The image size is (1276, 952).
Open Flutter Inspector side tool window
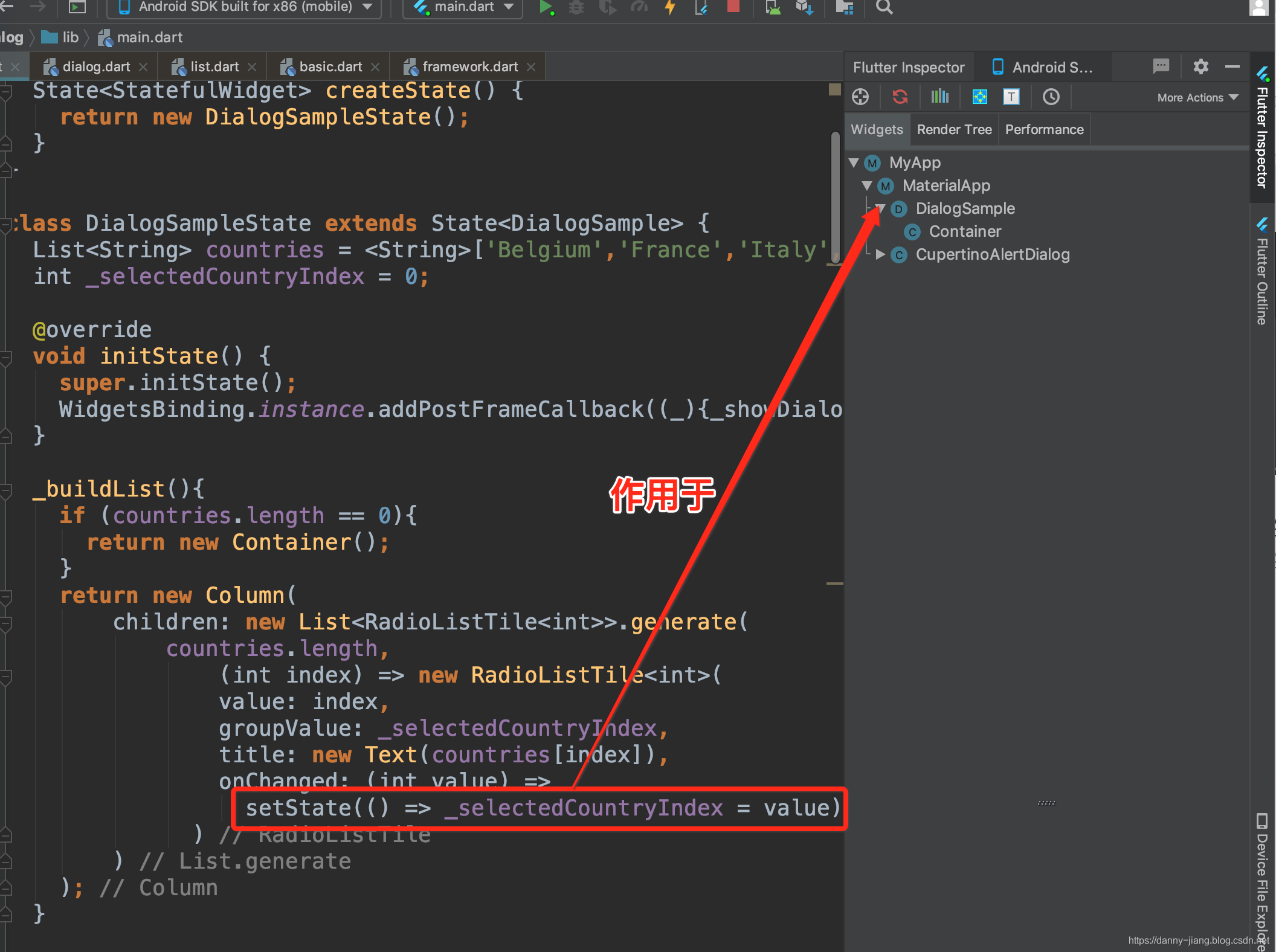coord(1262,127)
